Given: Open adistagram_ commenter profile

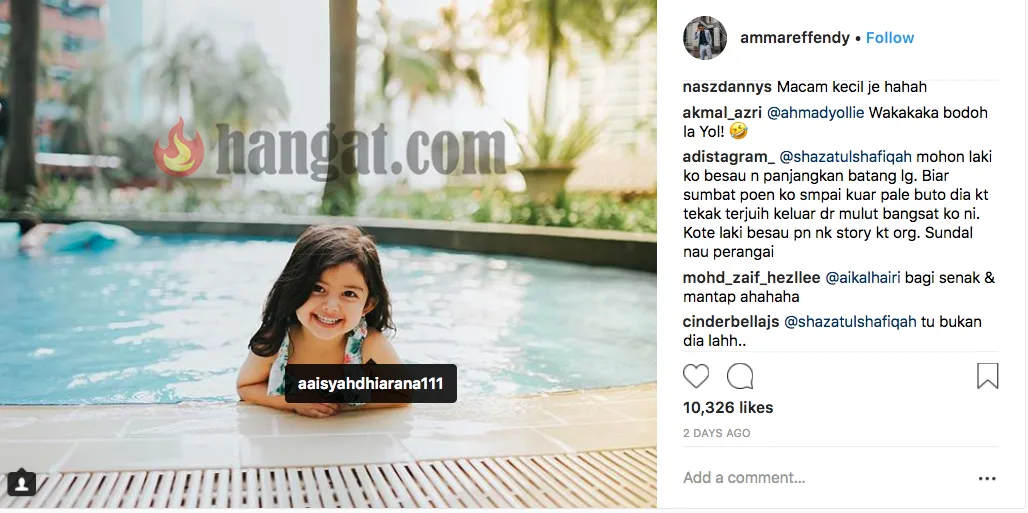Looking at the screenshot, I should tap(728, 157).
